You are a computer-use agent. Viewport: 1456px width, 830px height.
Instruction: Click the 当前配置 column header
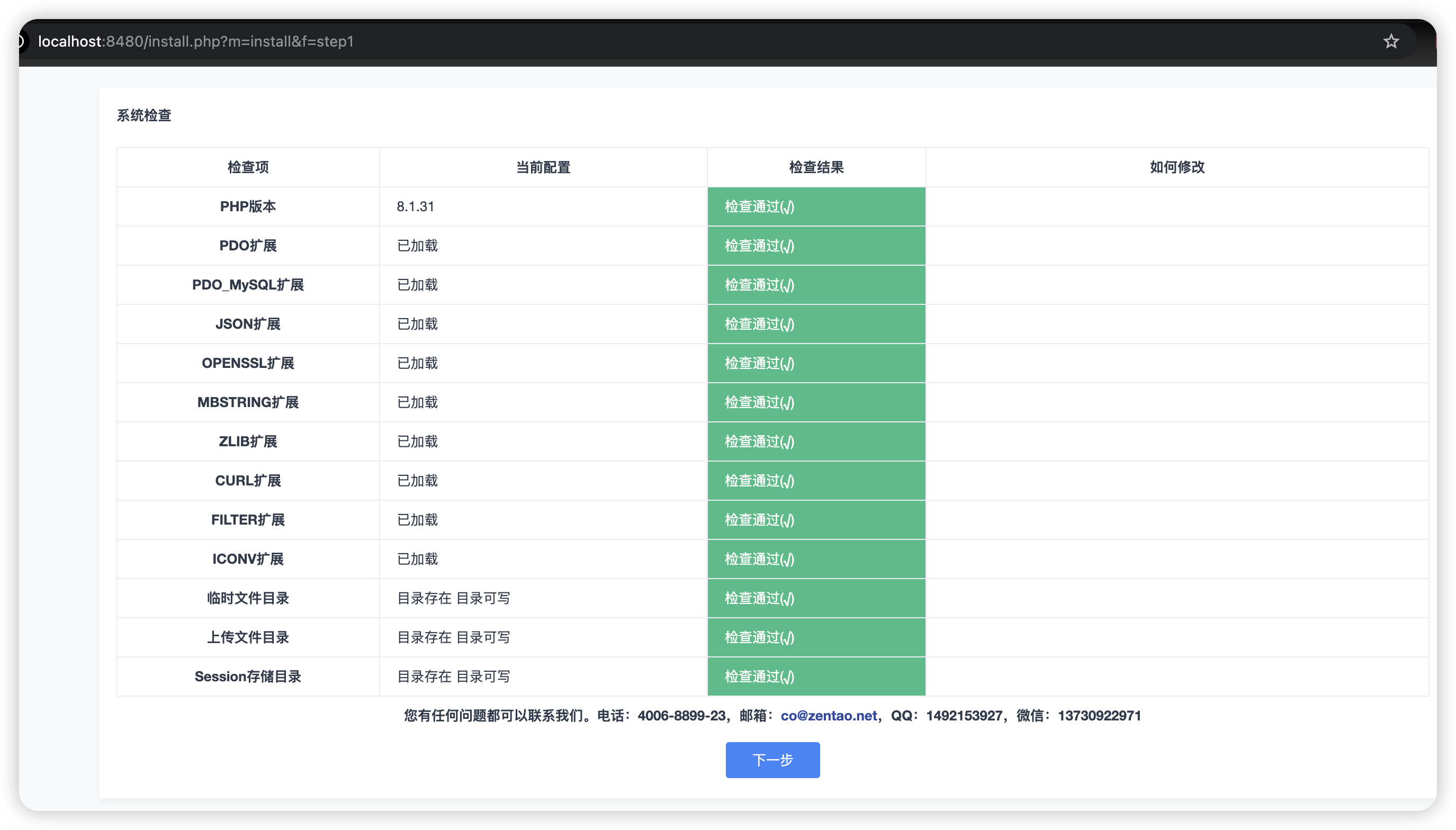543,167
